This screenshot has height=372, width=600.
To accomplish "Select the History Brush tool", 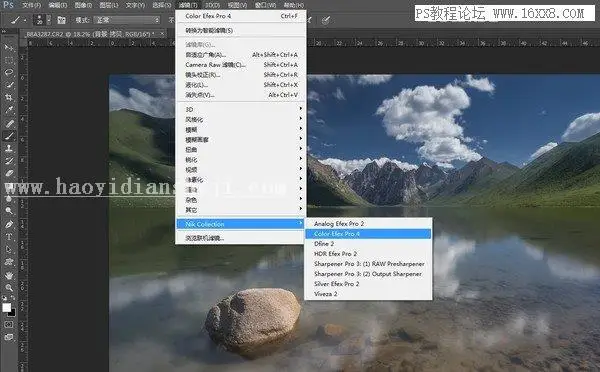I will [x=9, y=161].
